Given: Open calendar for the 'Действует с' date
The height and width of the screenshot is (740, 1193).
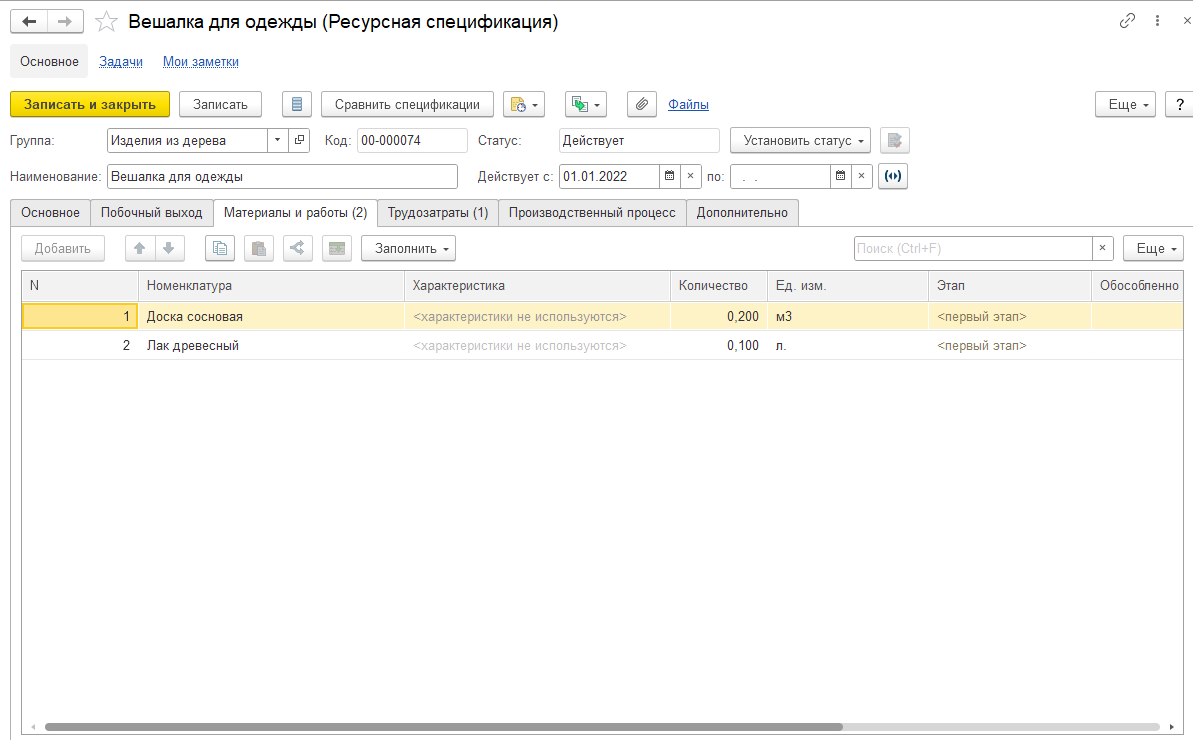Looking at the screenshot, I should [669, 176].
